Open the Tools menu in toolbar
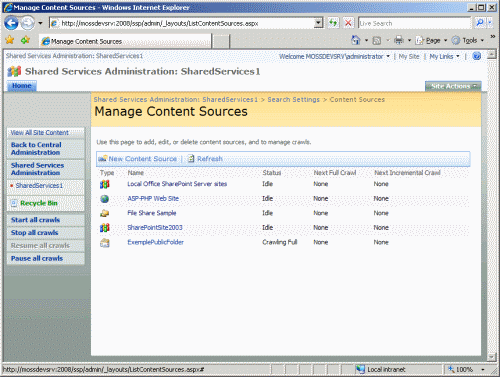Viewport: 500px width, 377px height. pyautogui.click(x=468, y=41)
